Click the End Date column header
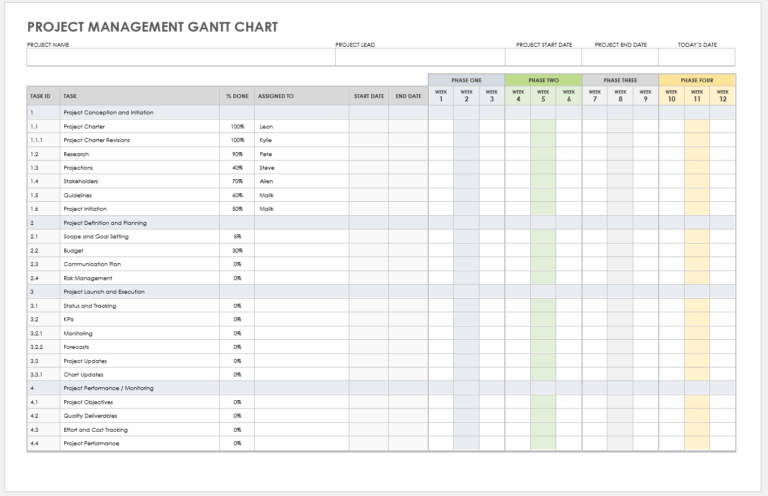This screenshot has height=496, width=768. click(x=408, y=96)
